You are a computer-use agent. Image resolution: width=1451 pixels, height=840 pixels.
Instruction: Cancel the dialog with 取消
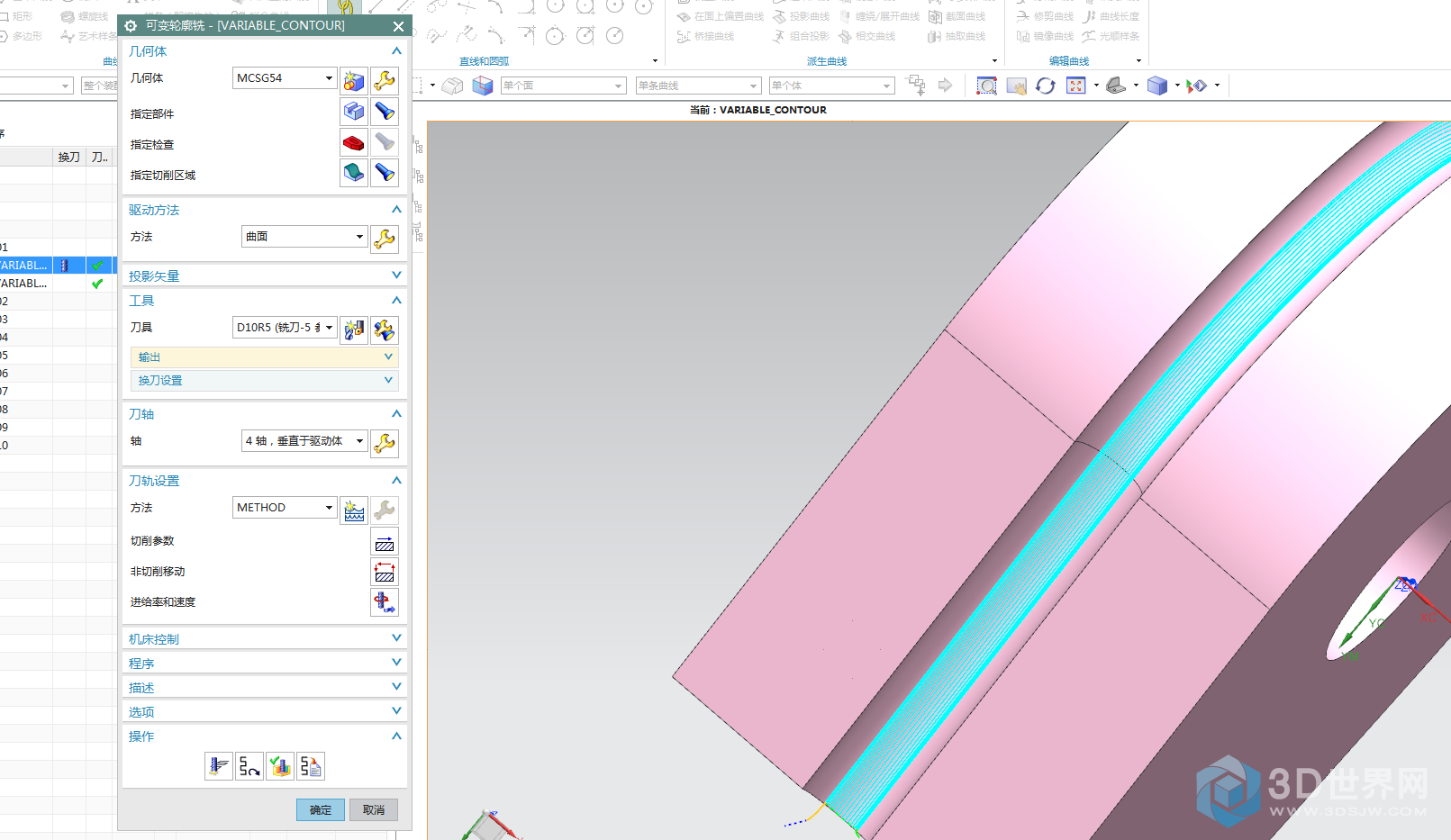[374, 810]
